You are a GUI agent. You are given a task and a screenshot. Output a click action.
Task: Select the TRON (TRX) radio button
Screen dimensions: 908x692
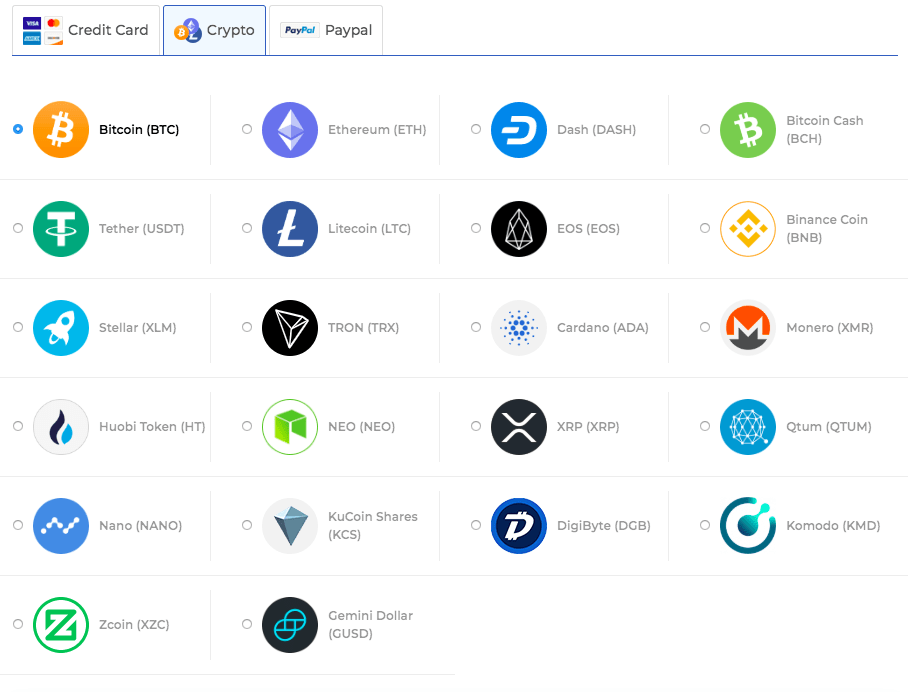[x=247, y=327]
